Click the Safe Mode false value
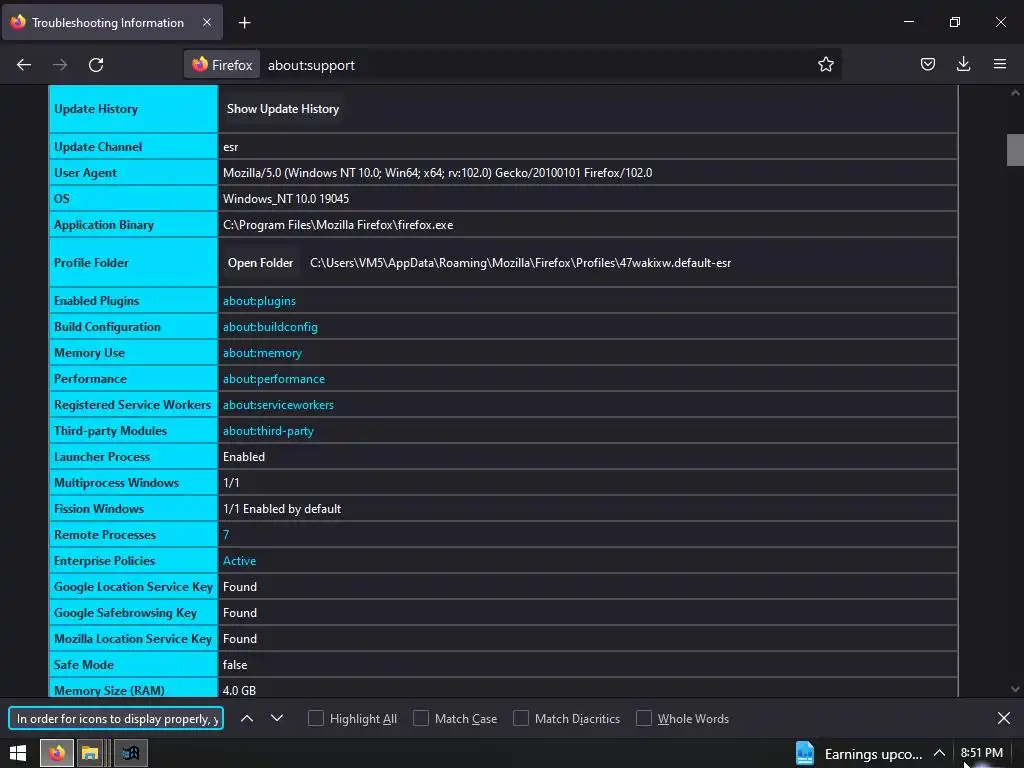 pos(235,665)
